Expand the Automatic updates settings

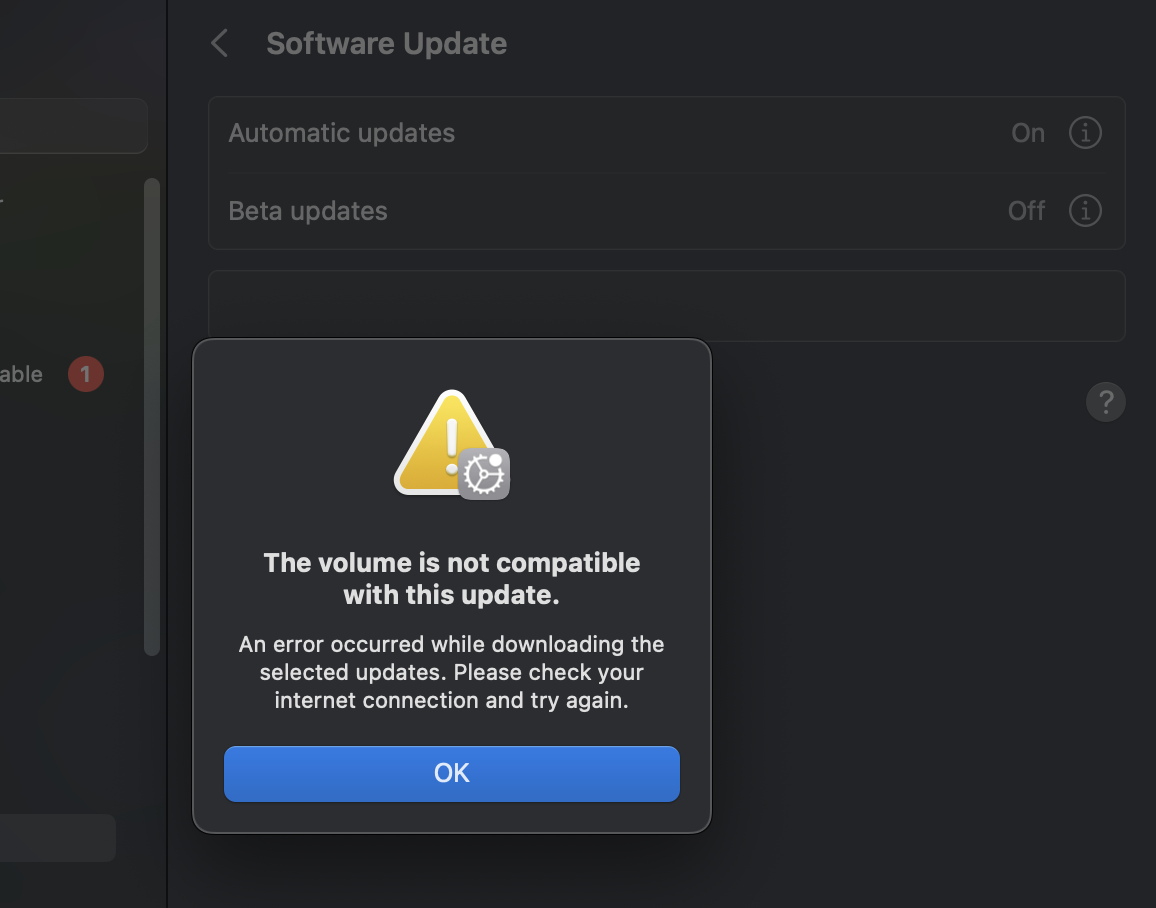coord(1085,132)
